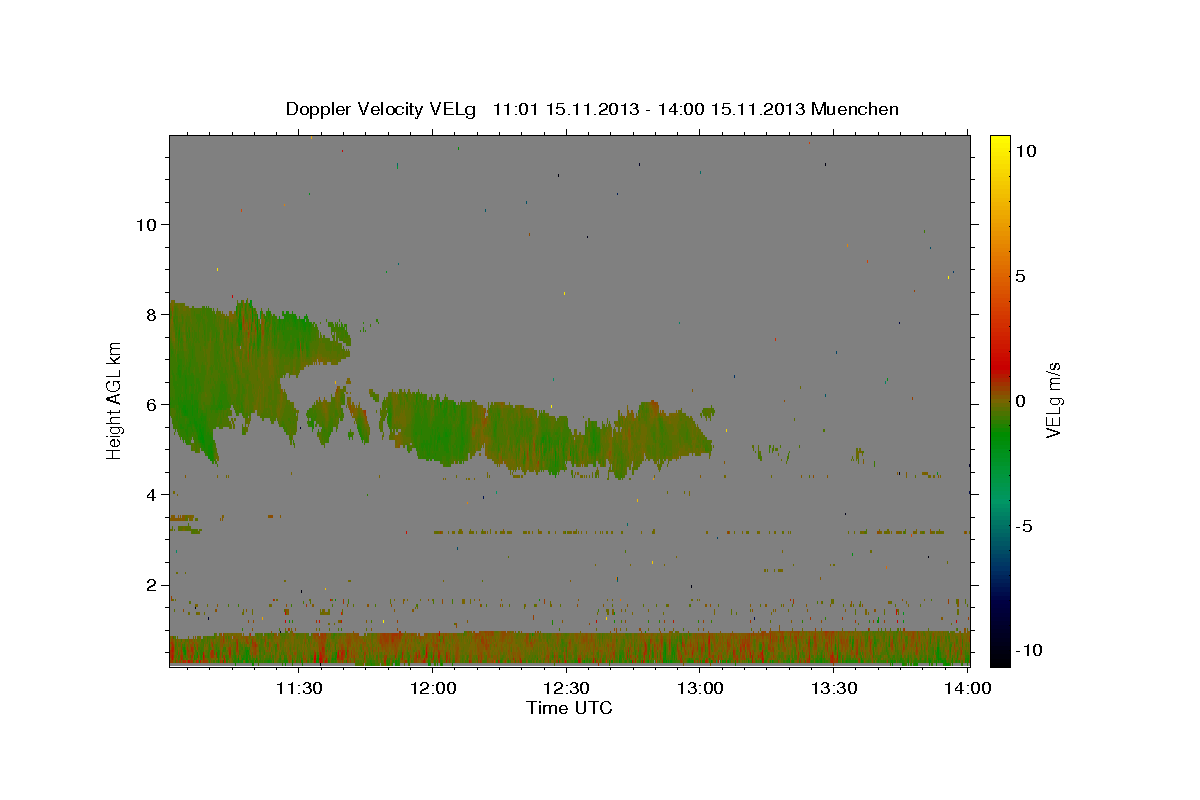This screenshot has width=1200, height=800.
Task: Click the 12:00 time tick label
Action: [x=432, y=688]
